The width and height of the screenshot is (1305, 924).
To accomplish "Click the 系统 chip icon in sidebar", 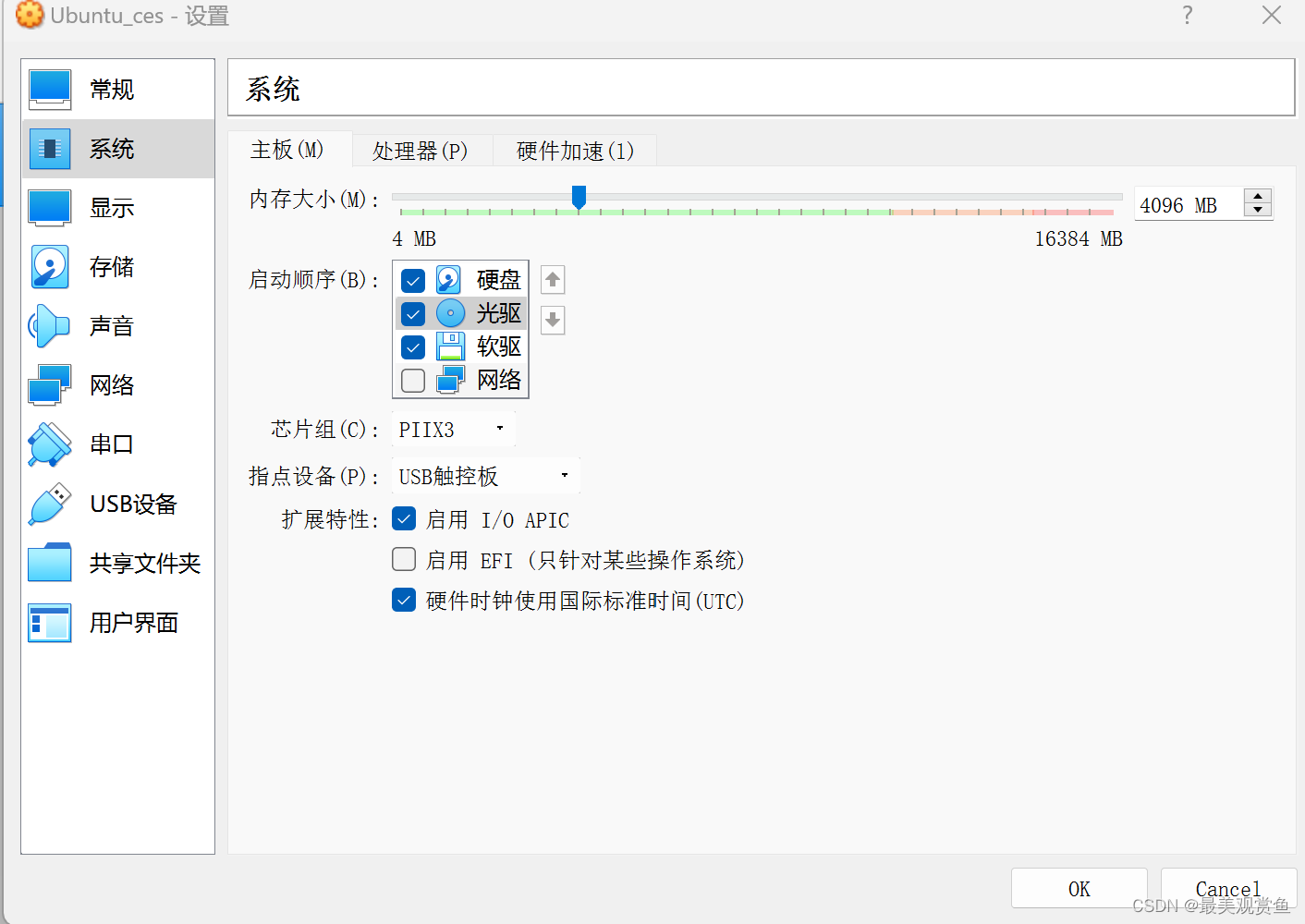I will (x=50, y=149).
